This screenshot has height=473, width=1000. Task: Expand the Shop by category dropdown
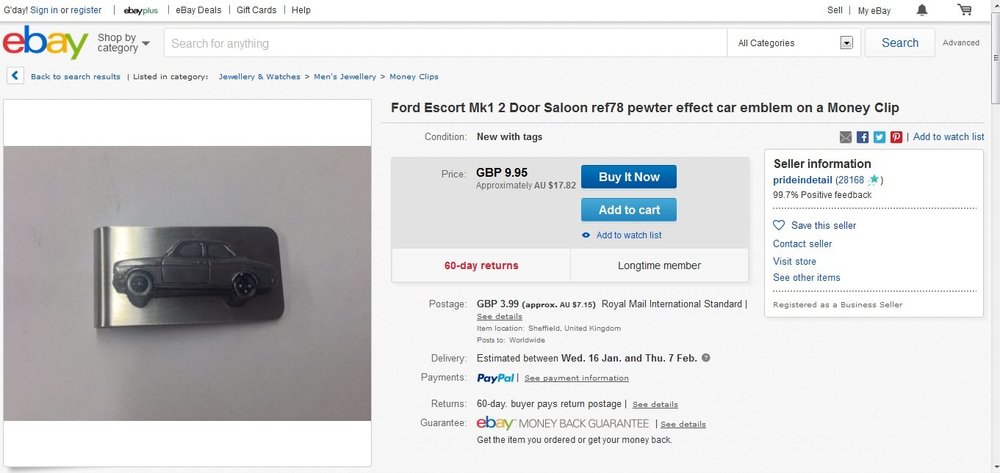pyautogui.click(x=124, y=43)
